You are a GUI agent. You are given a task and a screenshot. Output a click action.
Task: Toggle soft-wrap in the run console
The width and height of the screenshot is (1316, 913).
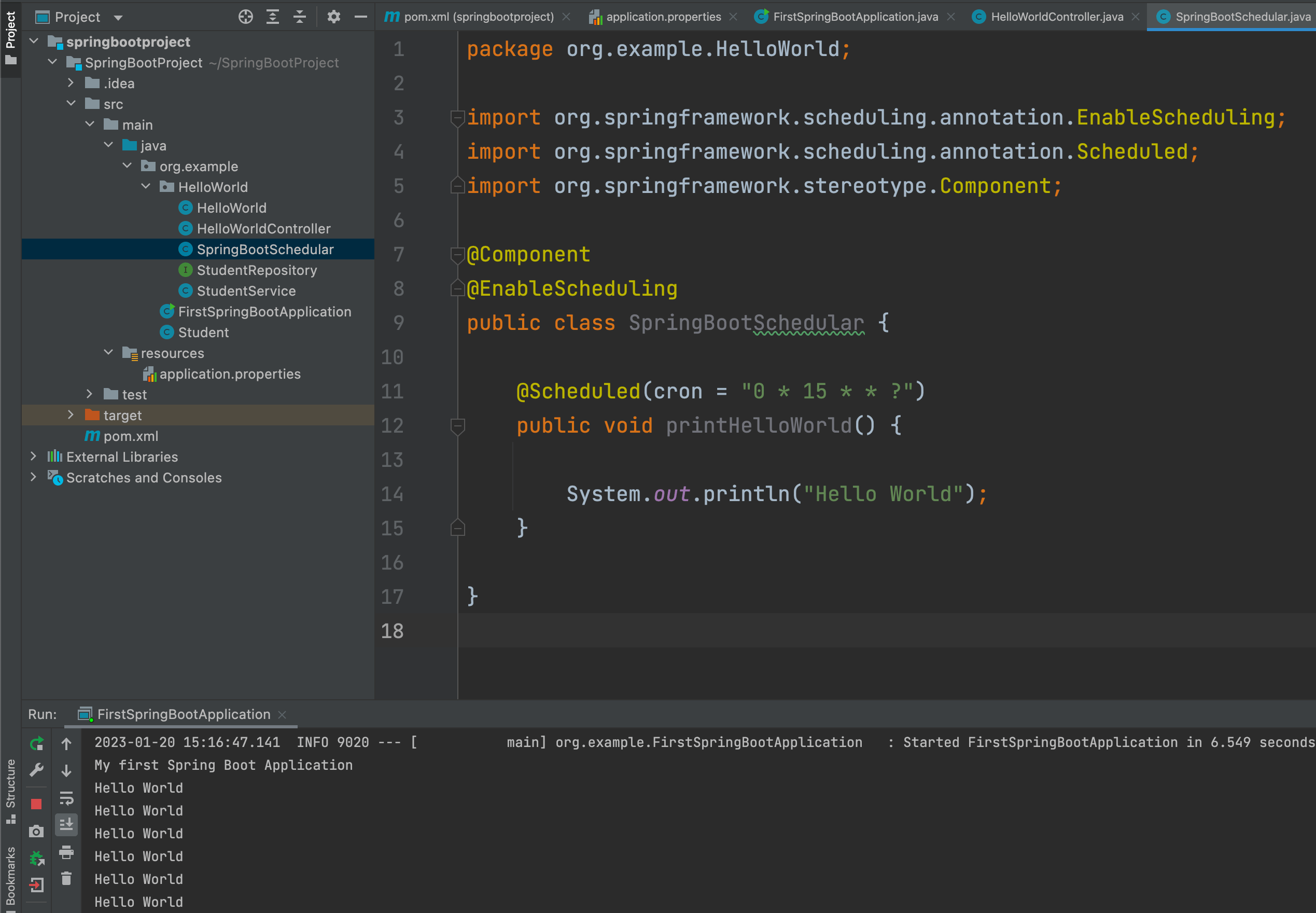click(67, 797)
